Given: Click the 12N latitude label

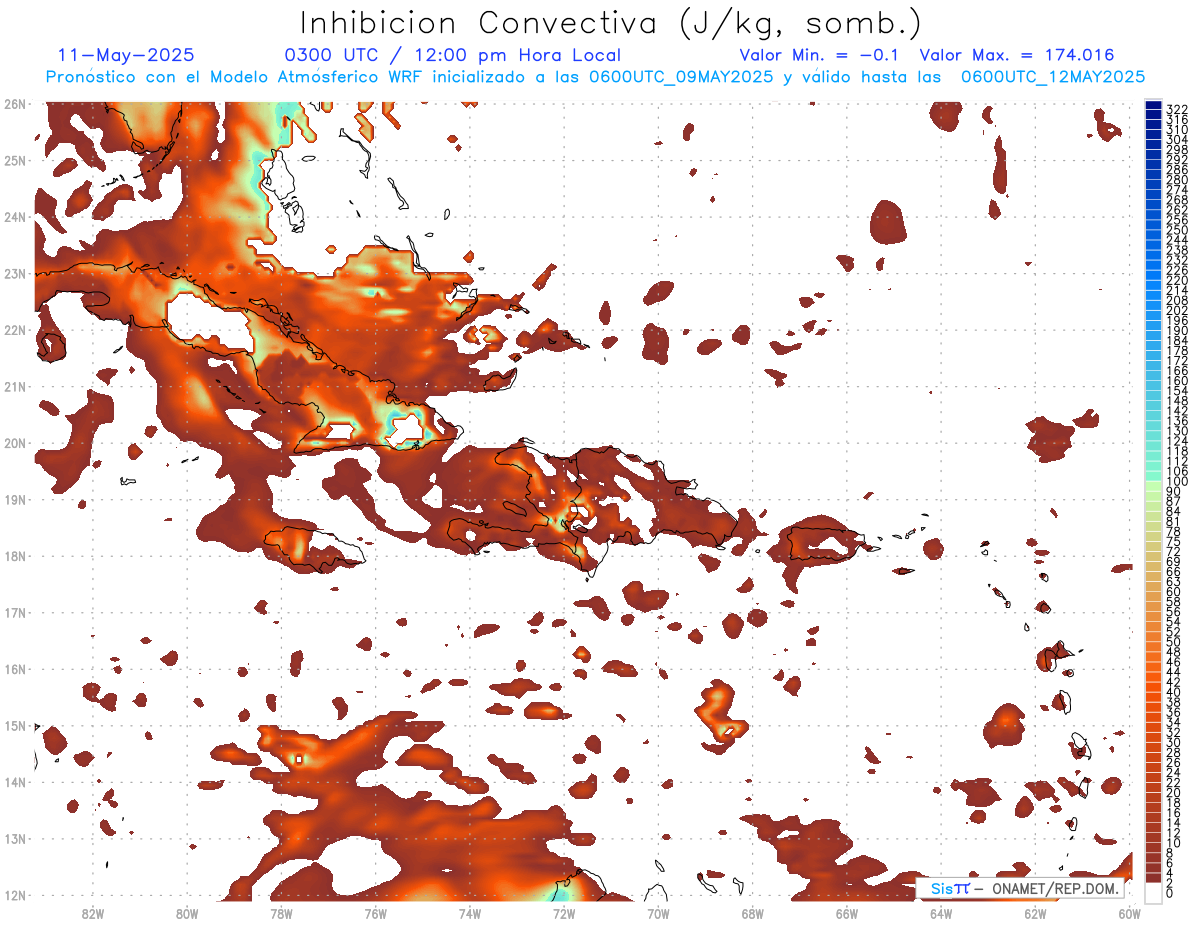Looking at the screenshot, I should click(x=14, y=895).
